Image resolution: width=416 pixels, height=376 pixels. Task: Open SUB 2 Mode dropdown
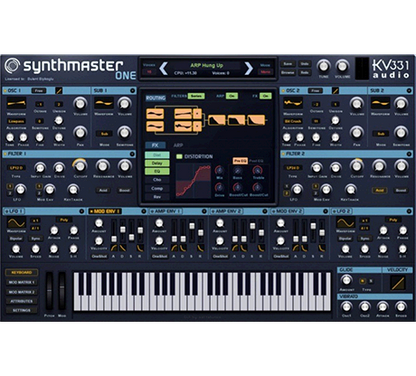point(381,134)
